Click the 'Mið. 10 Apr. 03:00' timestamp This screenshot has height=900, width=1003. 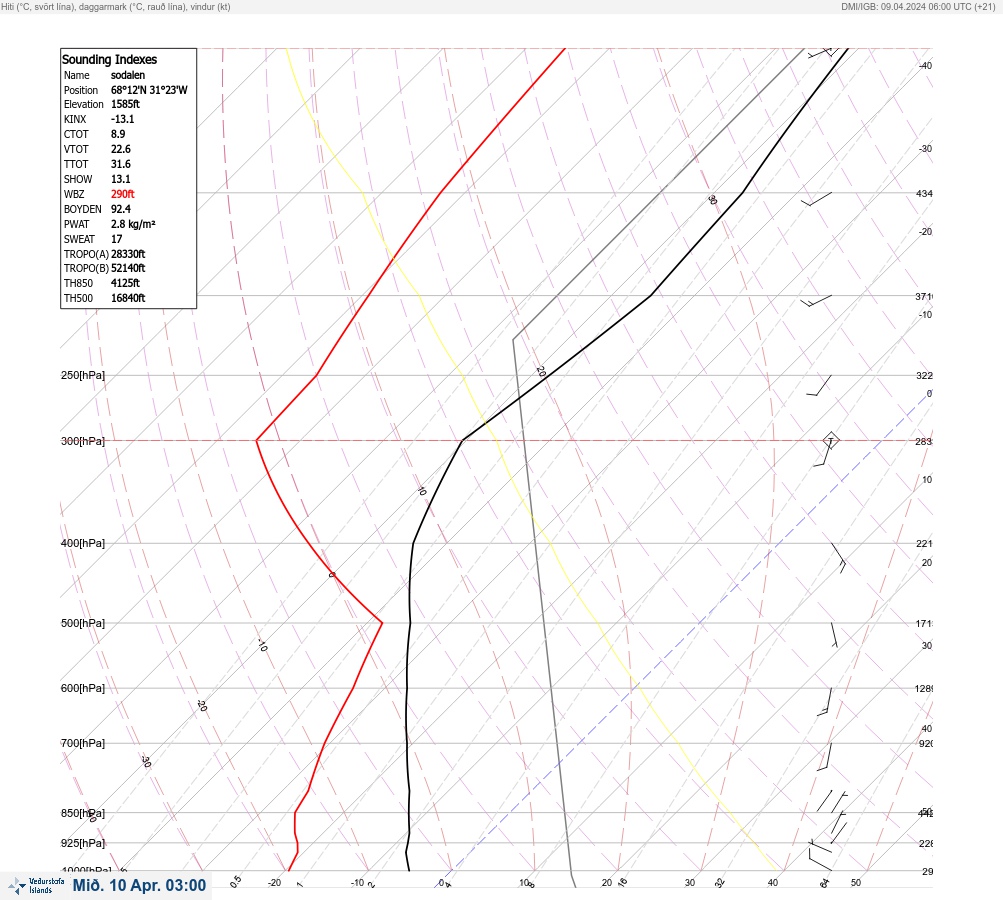(x=139, y=885)
